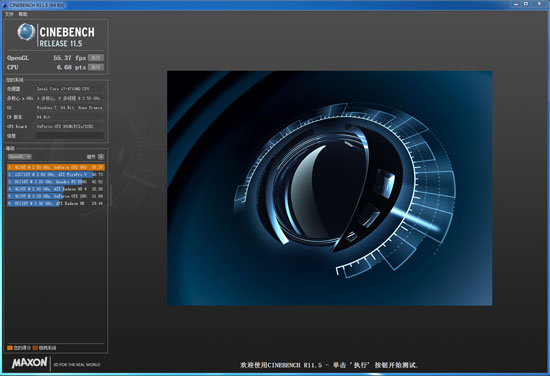Image resolution: width=550 pixels, height=376 pixels.
Task: Click the MAXON logo
Action: coord(29,363)
